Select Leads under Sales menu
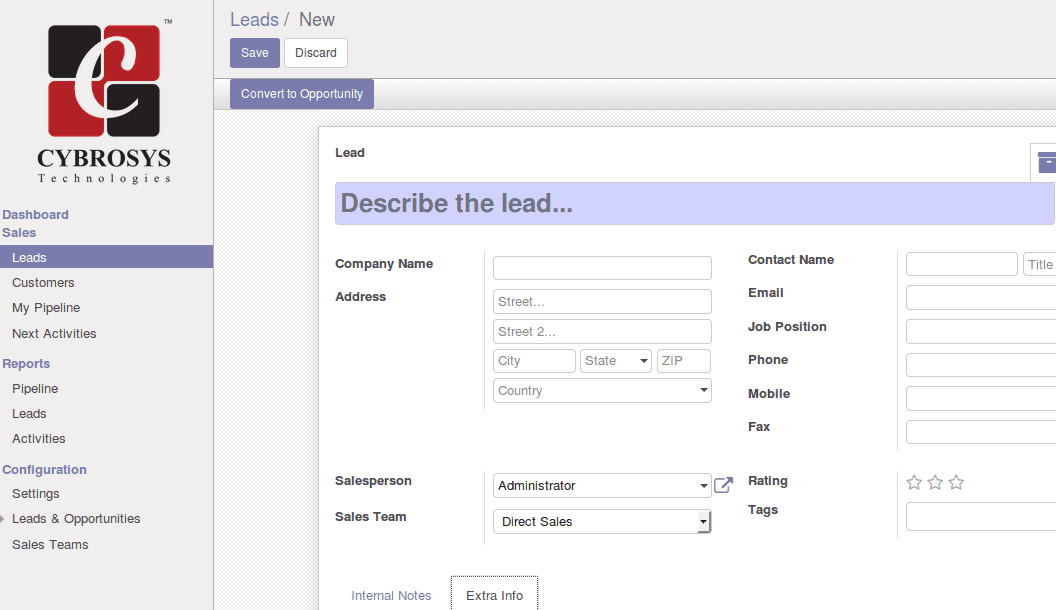The width and height of the screenshot is (1056, 610). [106, 257]
